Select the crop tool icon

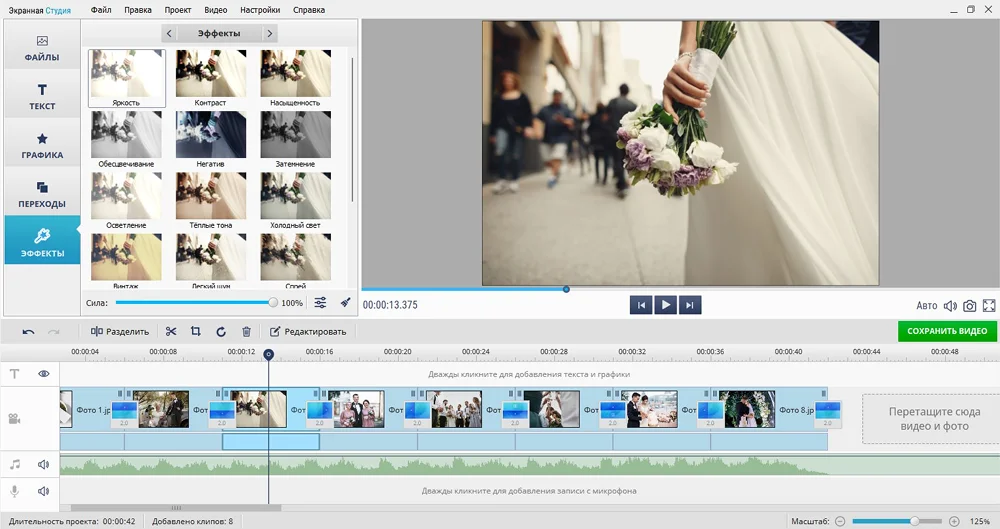tap(196, 331)
